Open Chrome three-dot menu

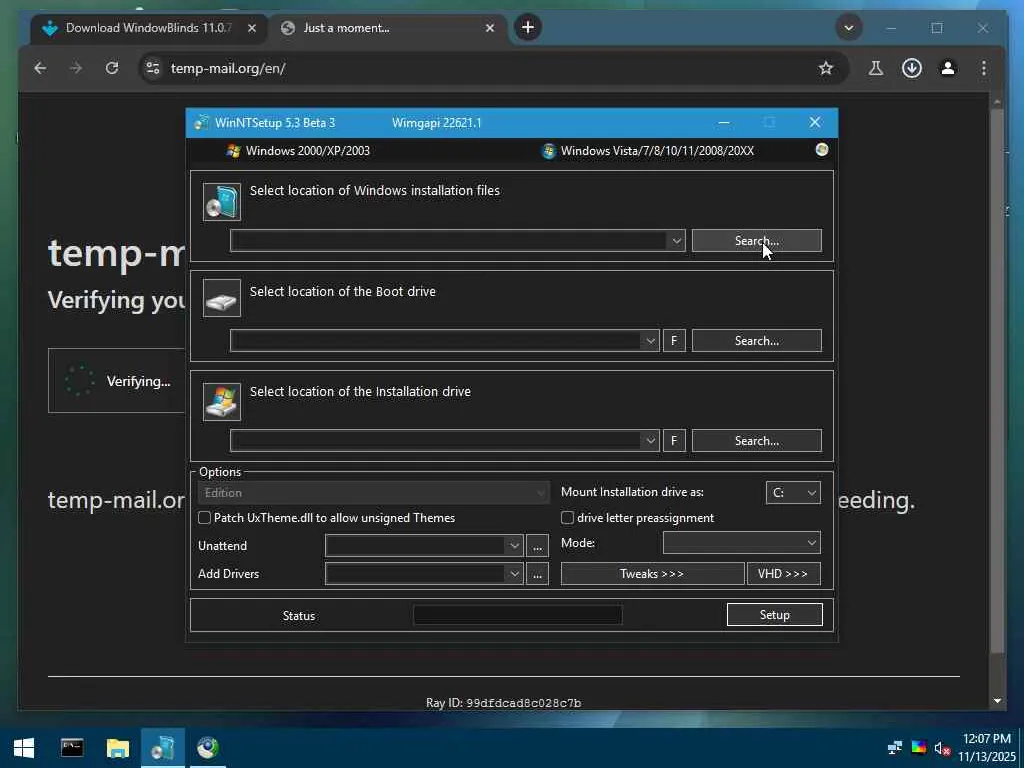click(984, 68)
